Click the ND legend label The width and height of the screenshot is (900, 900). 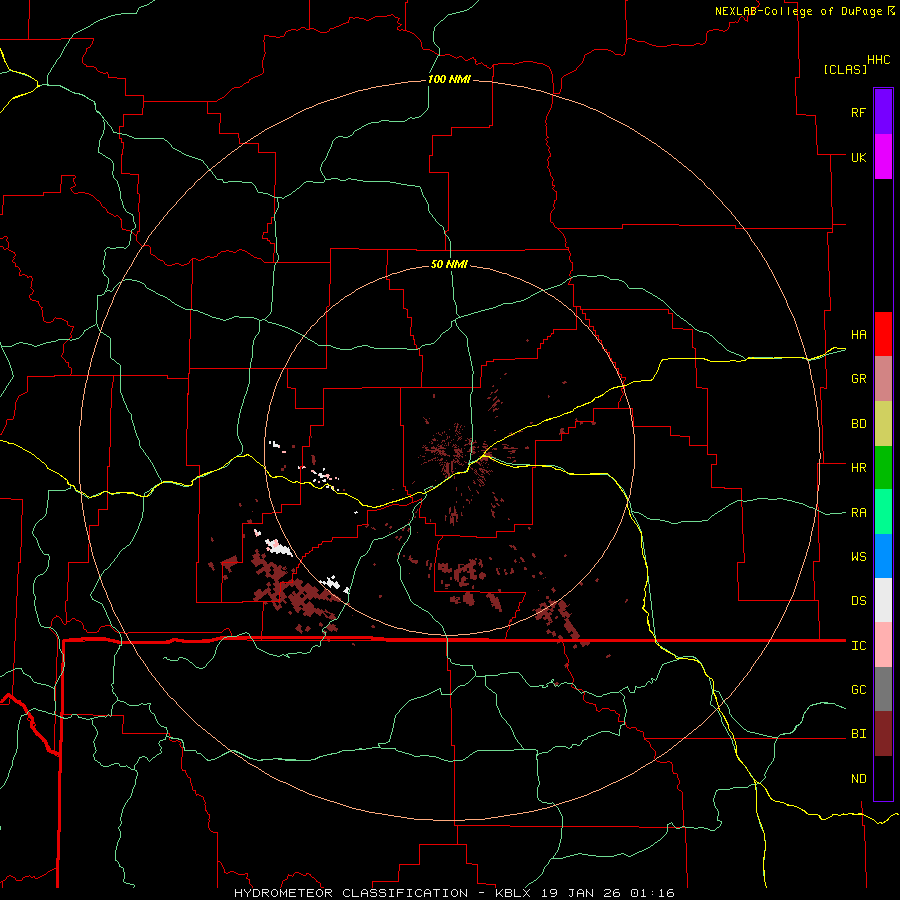[858, 779]
